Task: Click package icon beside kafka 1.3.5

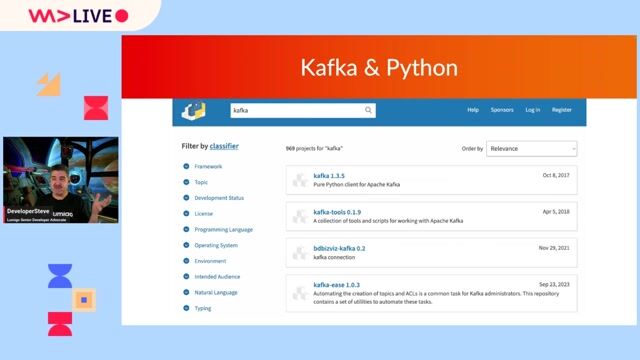Action: (x=300, y=180)
